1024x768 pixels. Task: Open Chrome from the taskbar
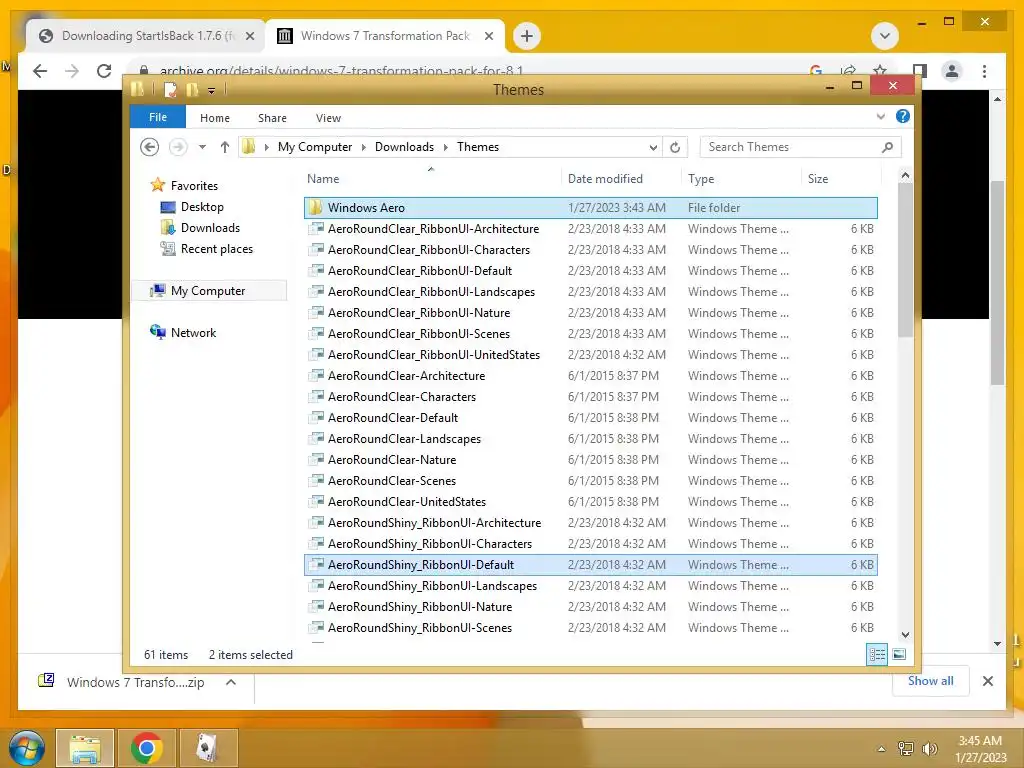point(147,748)
